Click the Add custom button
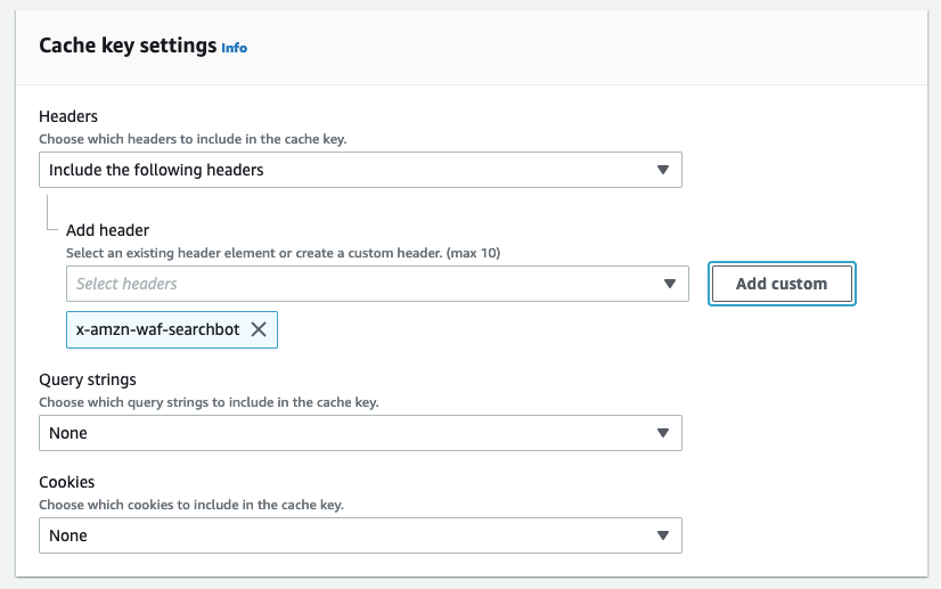 pos(782,284)
